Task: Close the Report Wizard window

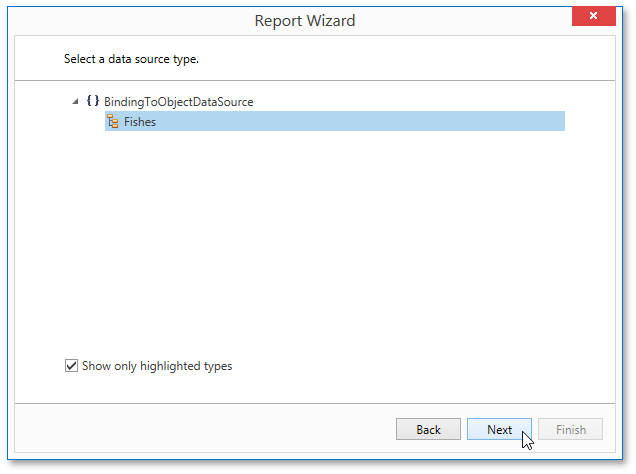Action: click(593, 16)
